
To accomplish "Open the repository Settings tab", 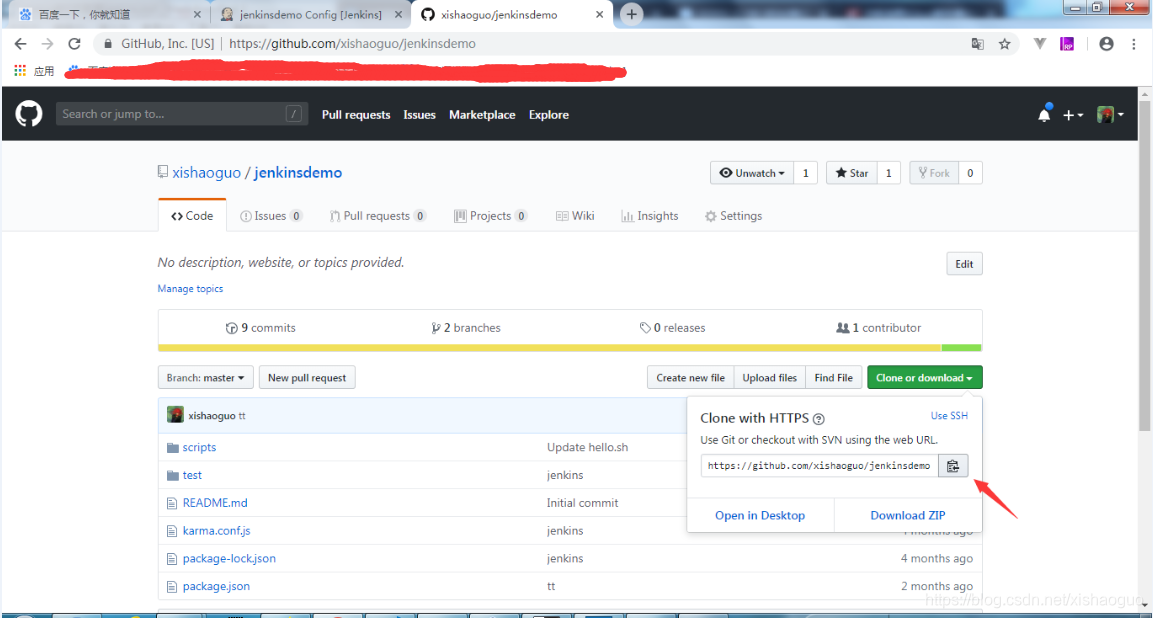I will pos(733,216).
